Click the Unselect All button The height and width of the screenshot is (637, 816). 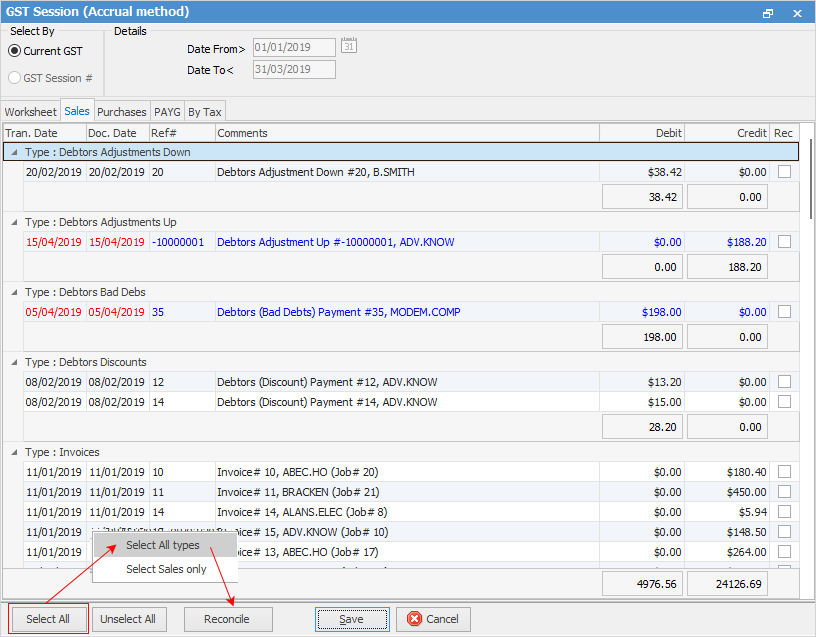[129, 619]
